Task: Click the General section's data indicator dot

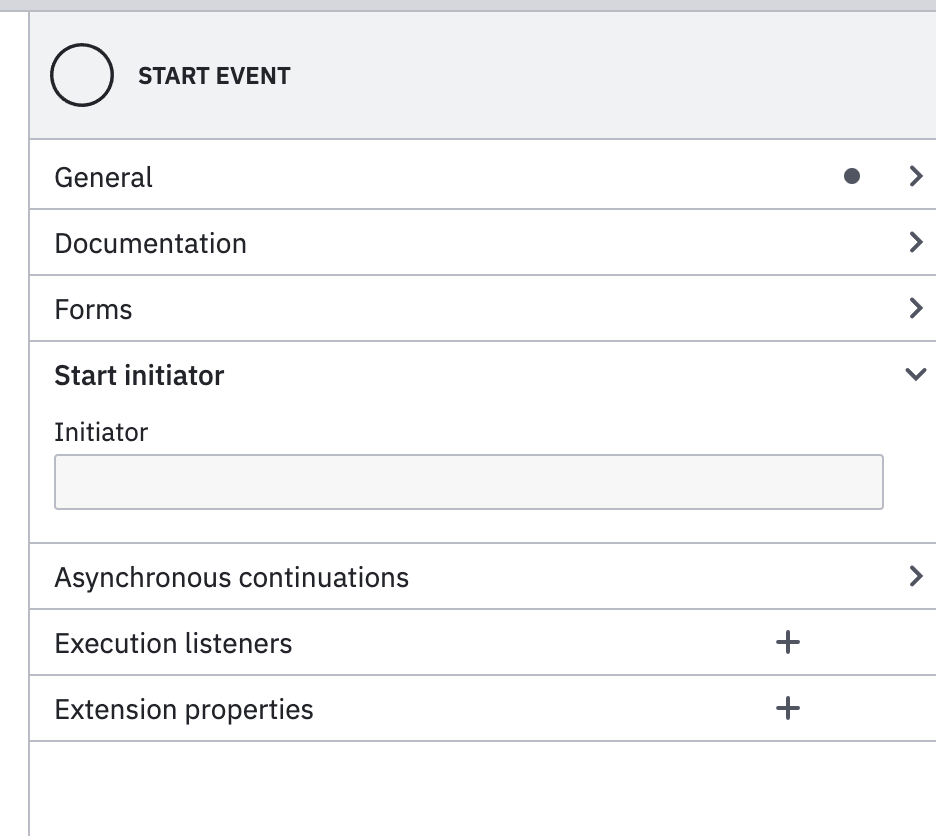Action: 851,176
